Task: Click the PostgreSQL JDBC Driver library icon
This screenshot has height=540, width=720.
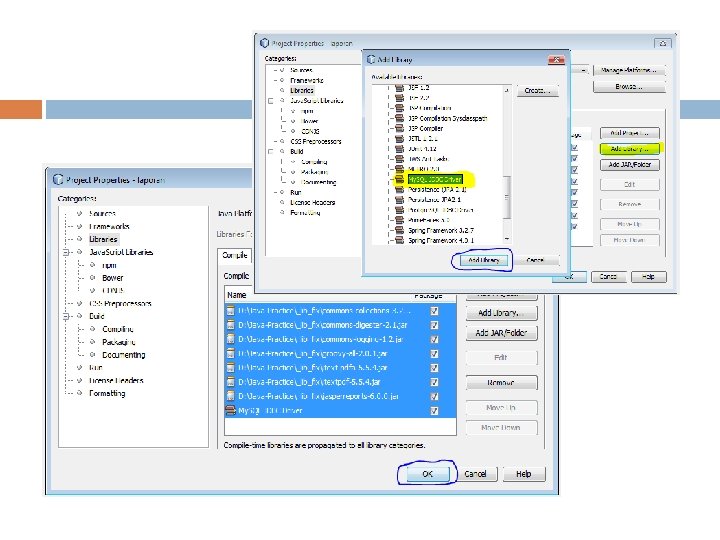Action: (399, 209)
